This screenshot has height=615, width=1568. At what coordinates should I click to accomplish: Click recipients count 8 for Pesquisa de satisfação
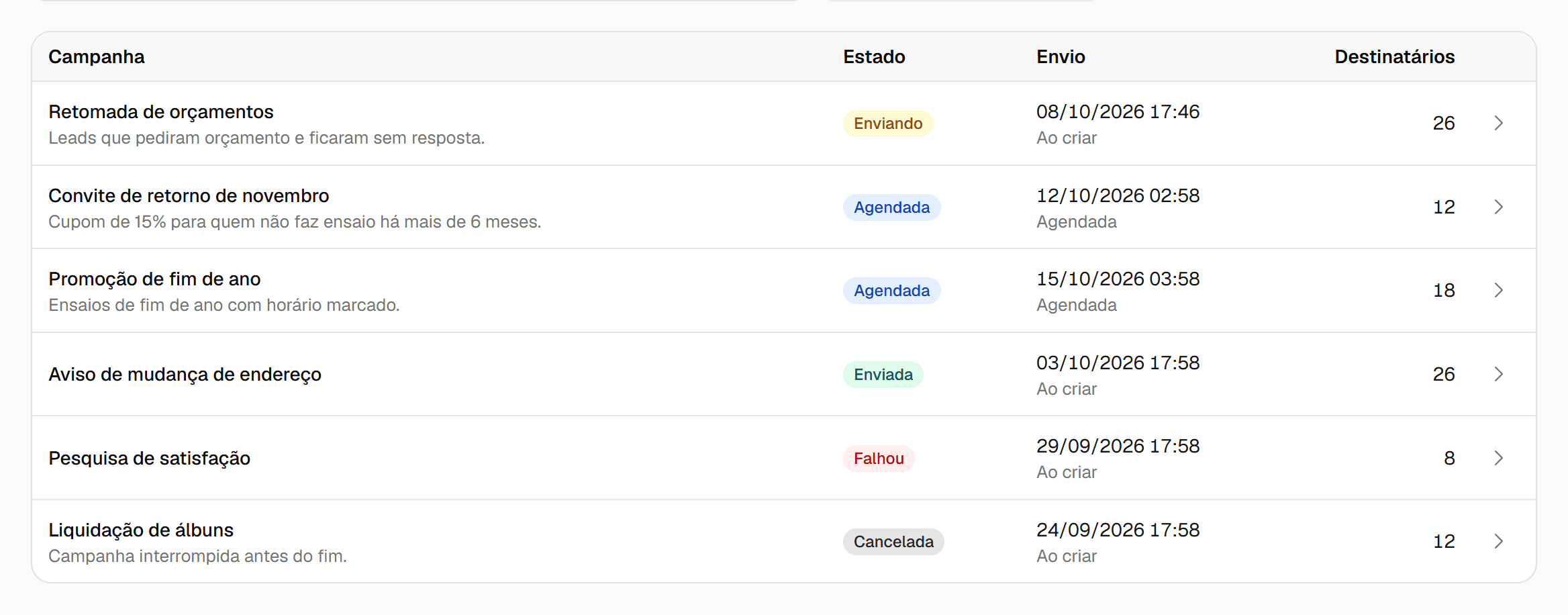tap(1449, 458)
